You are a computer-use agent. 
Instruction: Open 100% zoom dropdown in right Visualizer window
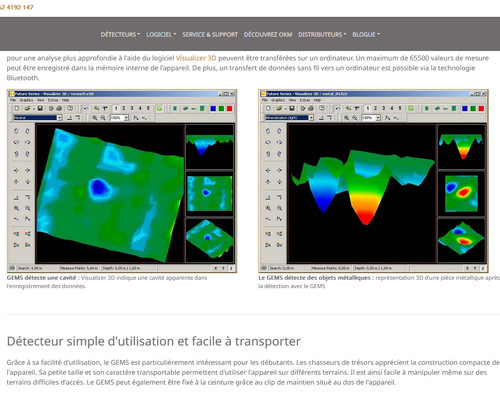(371, 118)
